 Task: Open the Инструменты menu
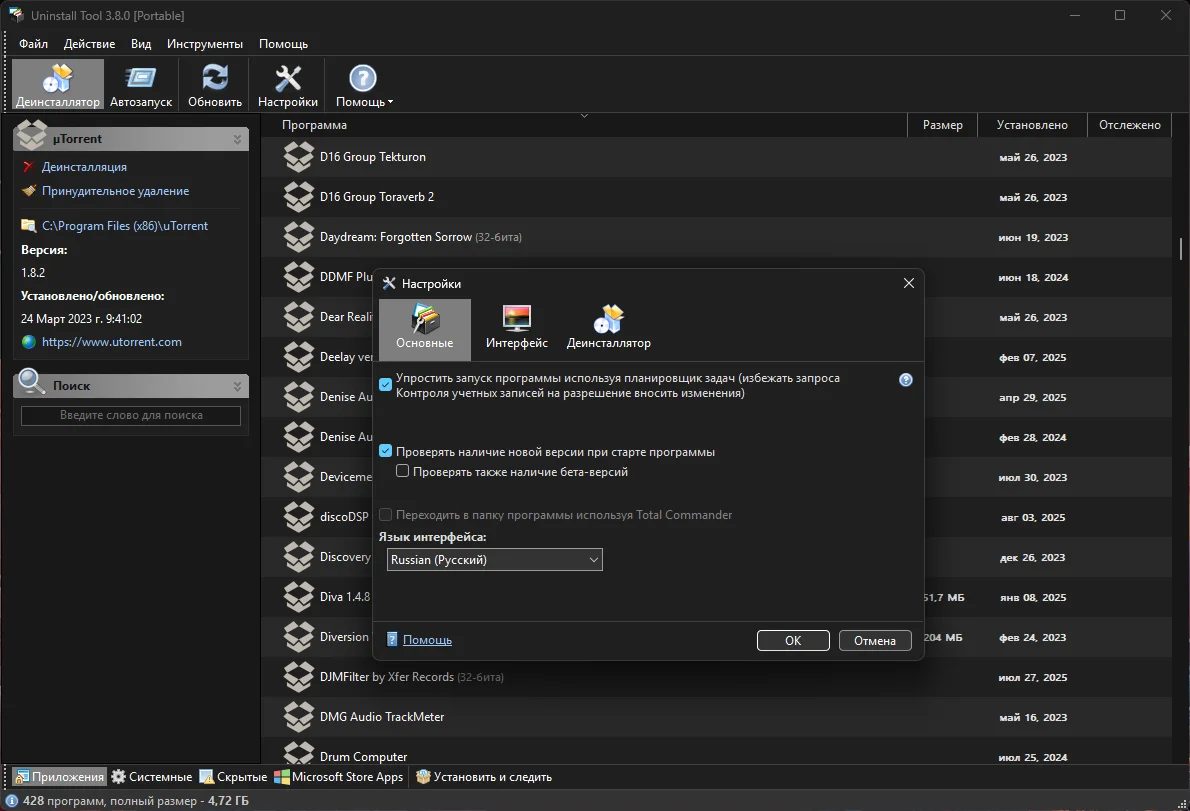pos(205,44)
